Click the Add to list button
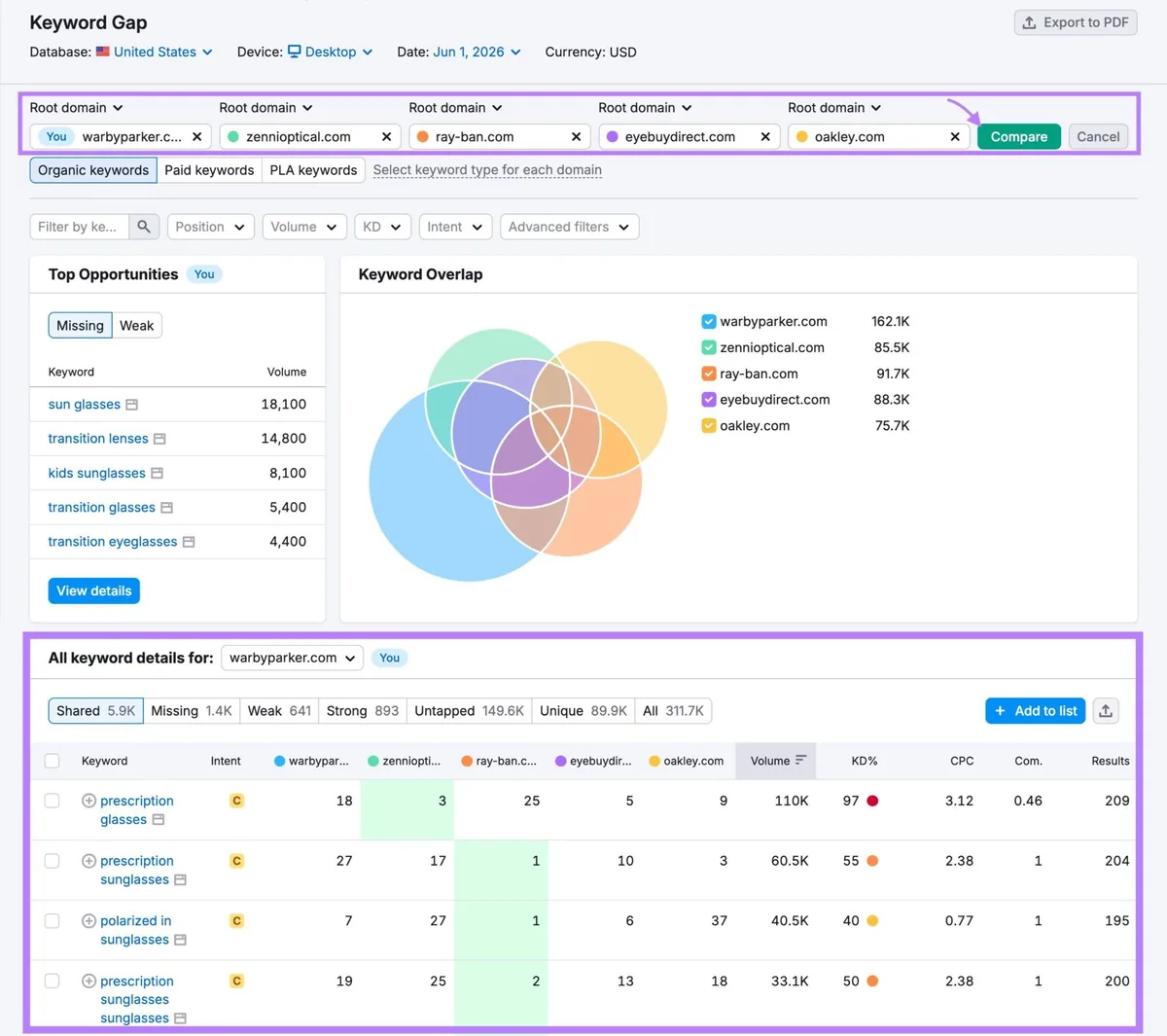 (1036, 711)
